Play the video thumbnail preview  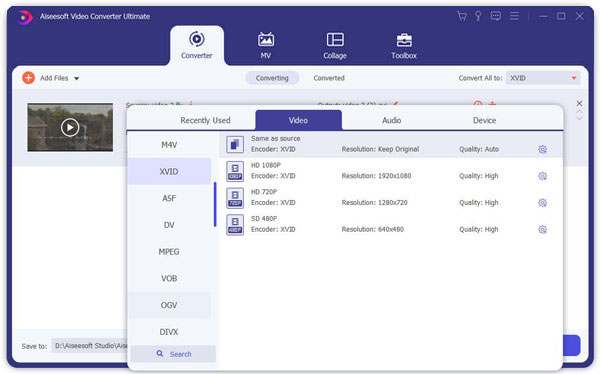click(x=70, y=127)
